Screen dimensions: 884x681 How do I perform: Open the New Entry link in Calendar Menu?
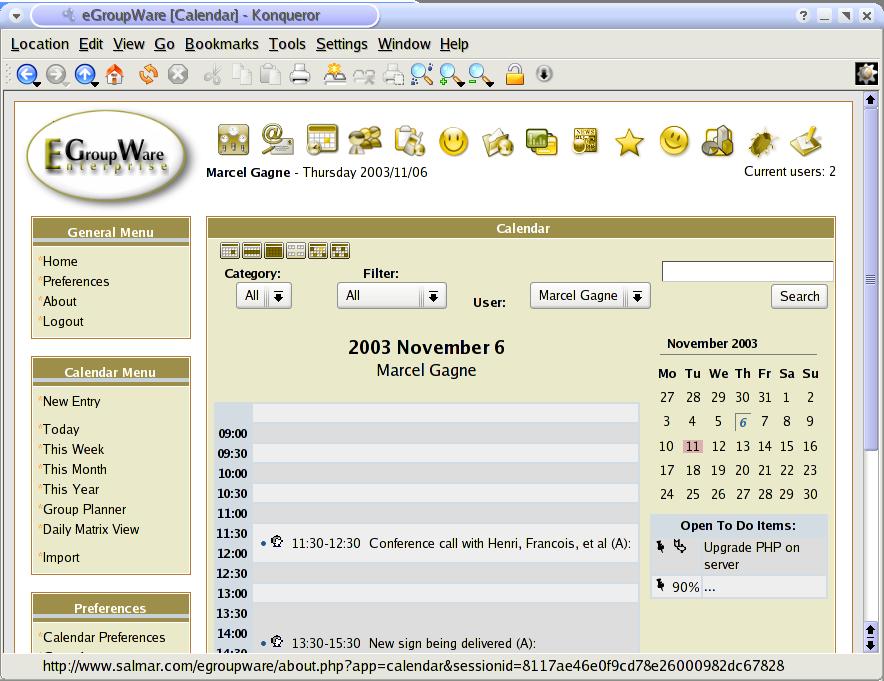pyautogui.click(x=71, y=401)
